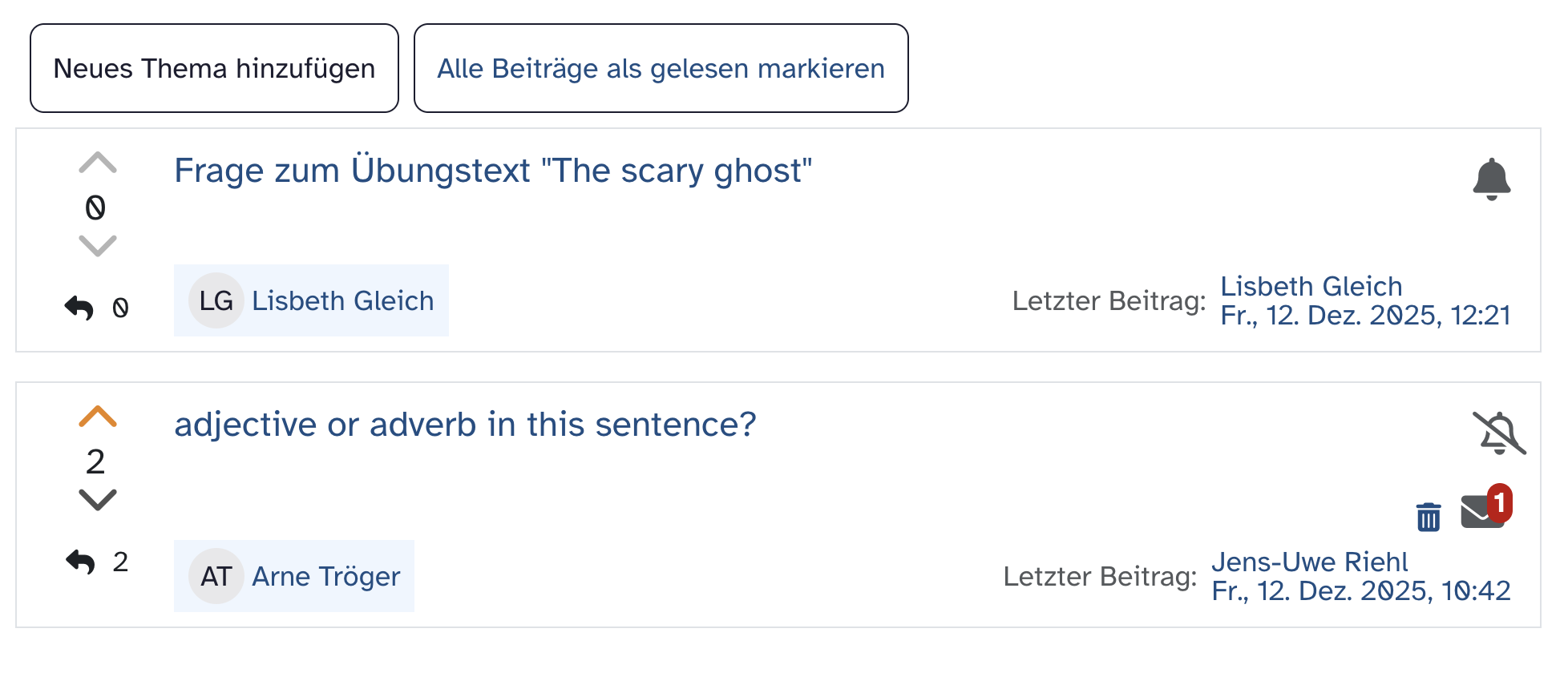
Task: Go to last post dated 12. Dez. 2025, 10:42
Action: 1360,591
